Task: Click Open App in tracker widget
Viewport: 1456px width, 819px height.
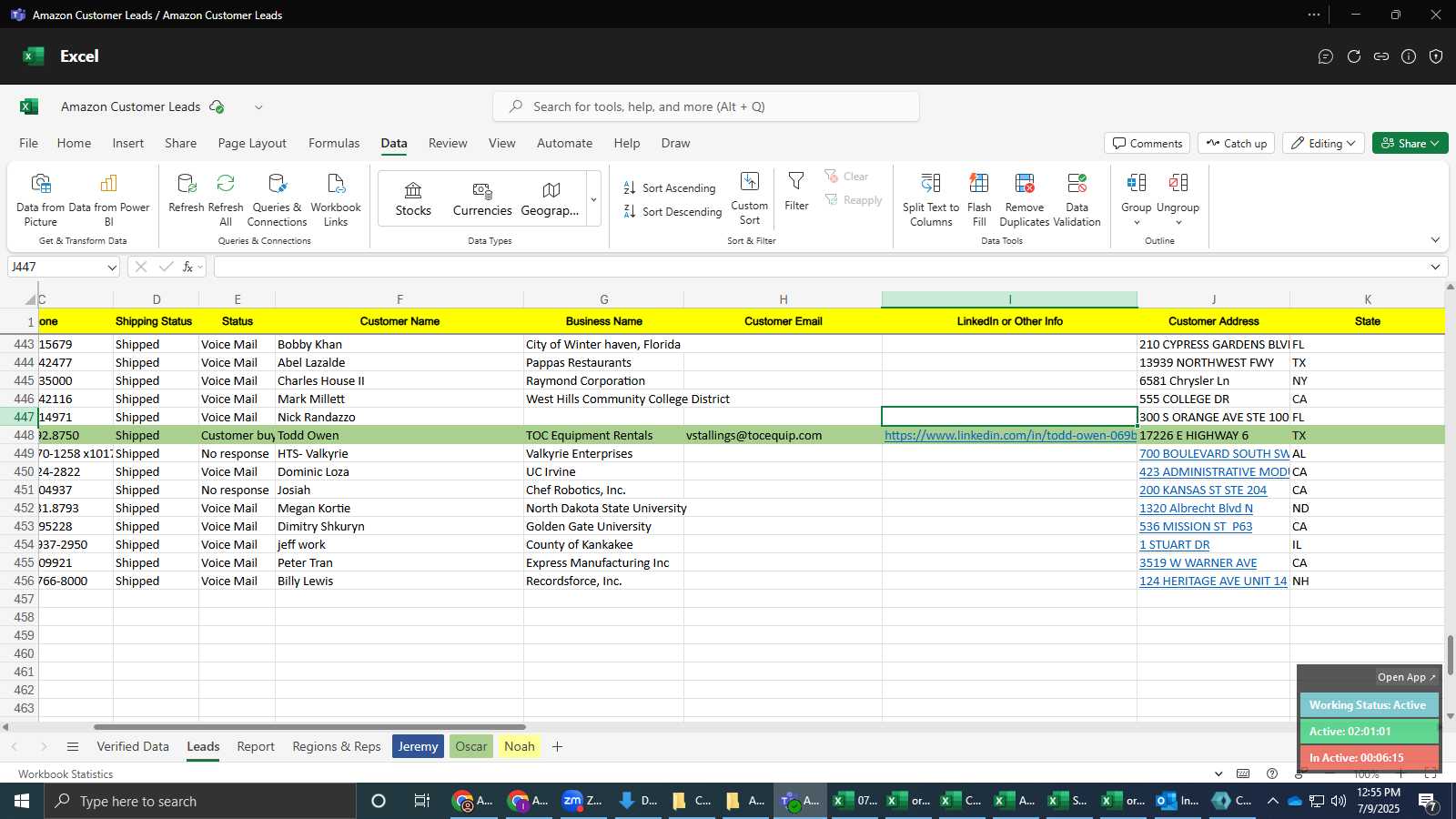Action: click(x=1406, y=677)
